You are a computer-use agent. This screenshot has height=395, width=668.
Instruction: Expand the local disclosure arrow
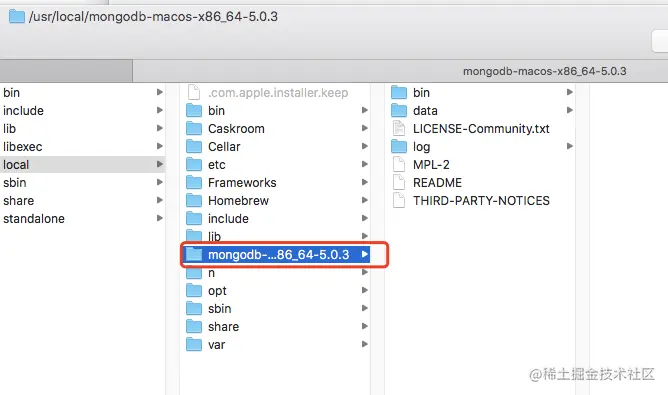coord(160,164)
